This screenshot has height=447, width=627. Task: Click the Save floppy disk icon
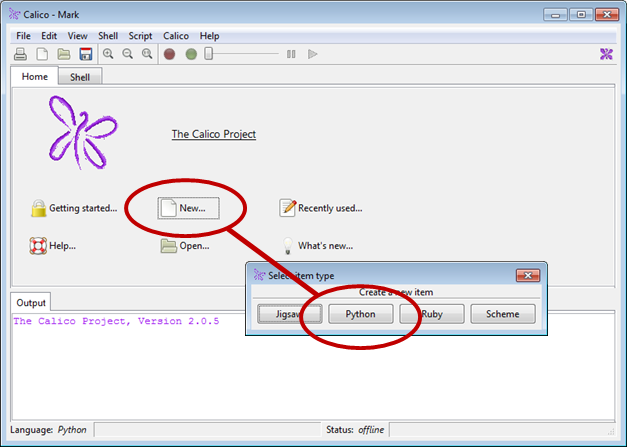coord(86,54)
